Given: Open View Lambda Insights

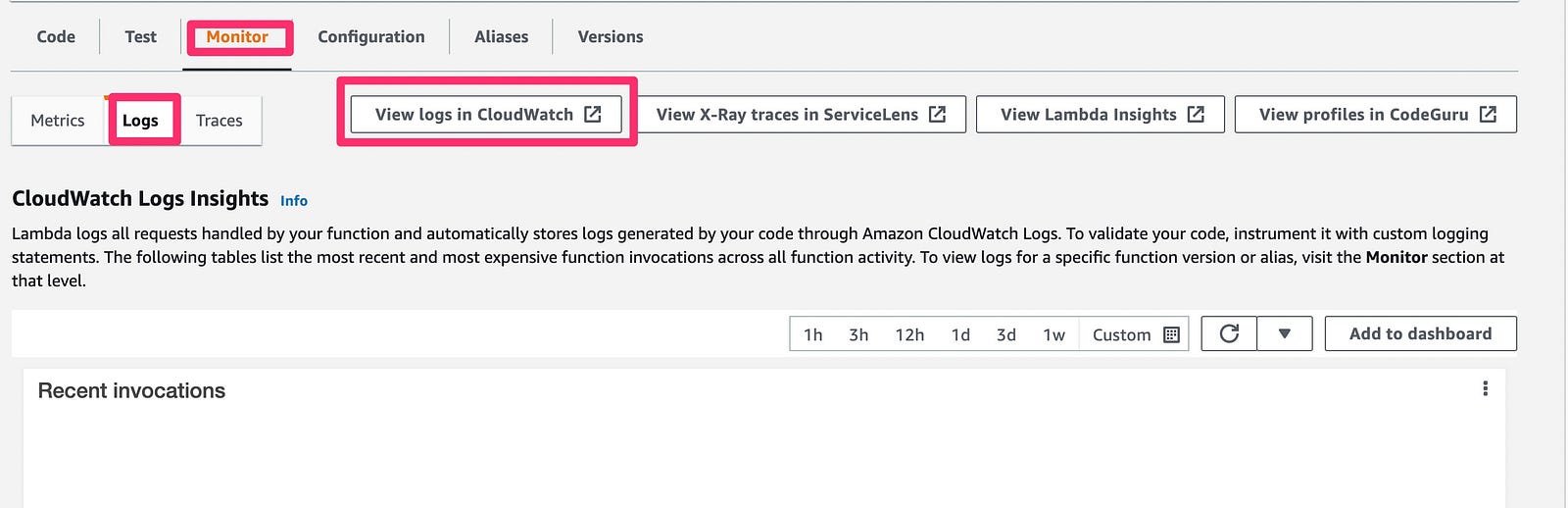Looking at the screenshot, I should 1101,114.
